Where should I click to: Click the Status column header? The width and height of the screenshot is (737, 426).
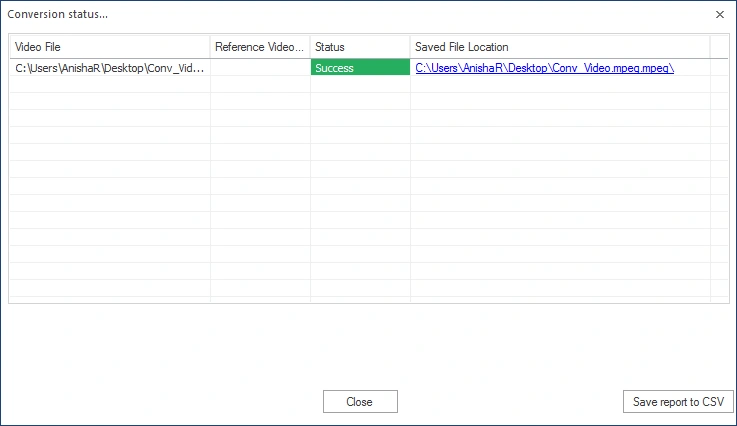click(x=360, y=47)
